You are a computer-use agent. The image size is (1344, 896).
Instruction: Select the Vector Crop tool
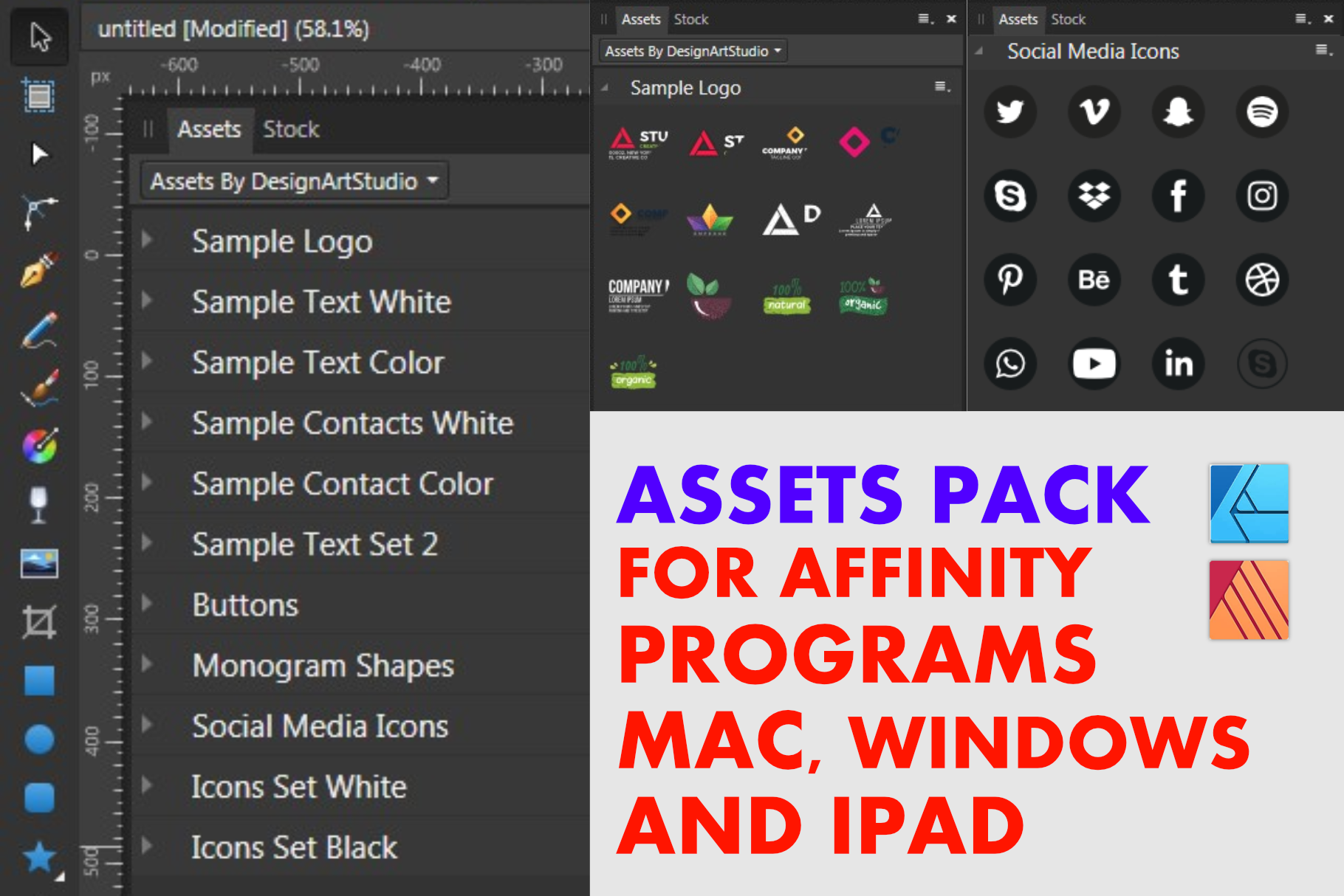pyautogui.click(x=38, y=620)
